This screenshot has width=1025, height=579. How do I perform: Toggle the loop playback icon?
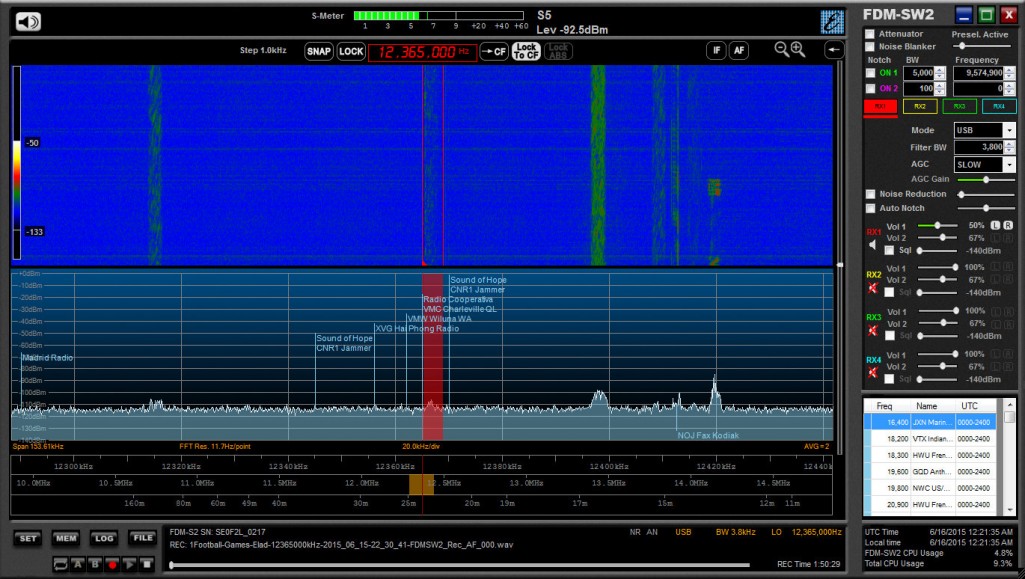coord(60,564)
